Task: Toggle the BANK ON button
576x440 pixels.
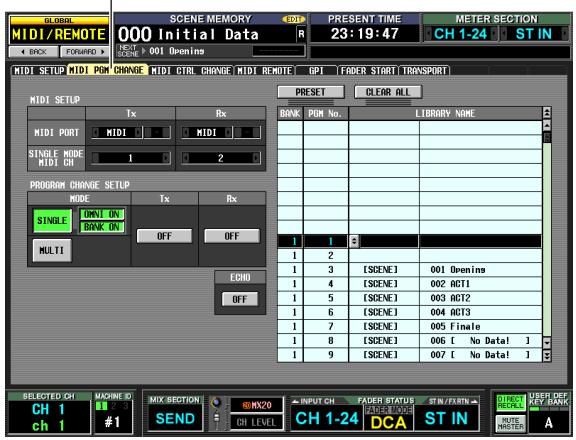Action: (102, 227)
